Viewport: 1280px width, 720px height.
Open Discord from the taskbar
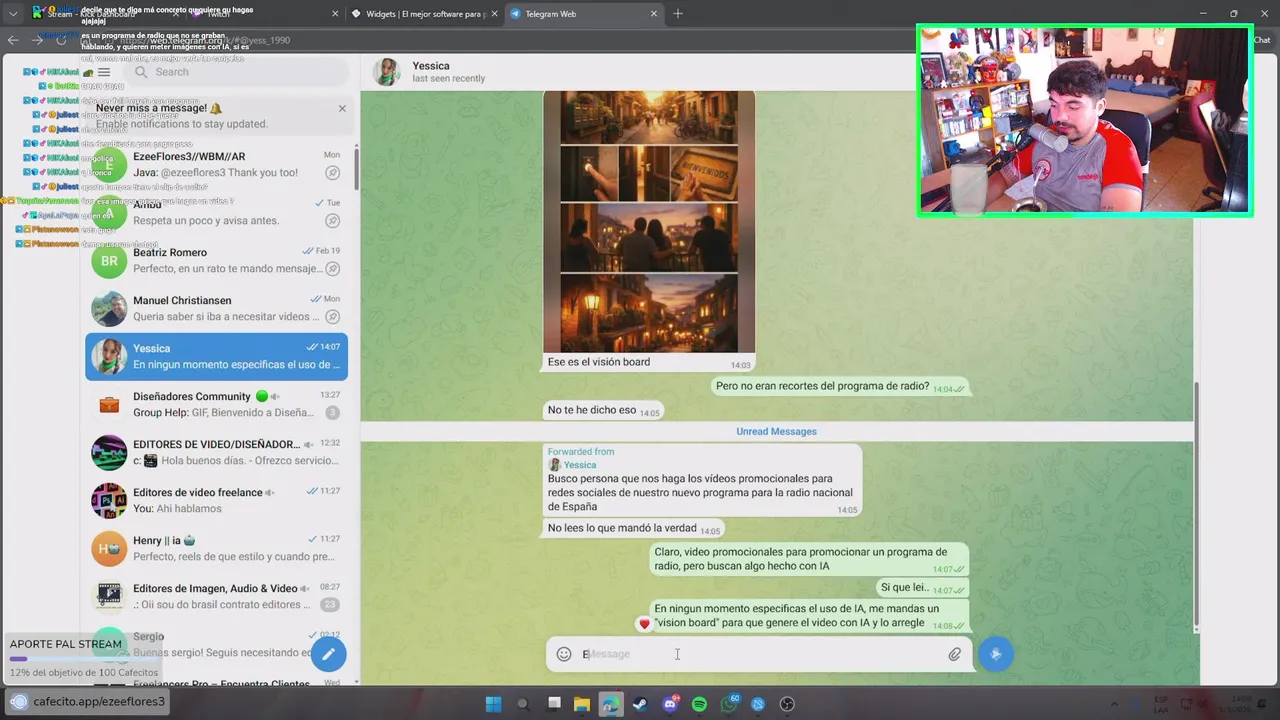tap(670, 704)
